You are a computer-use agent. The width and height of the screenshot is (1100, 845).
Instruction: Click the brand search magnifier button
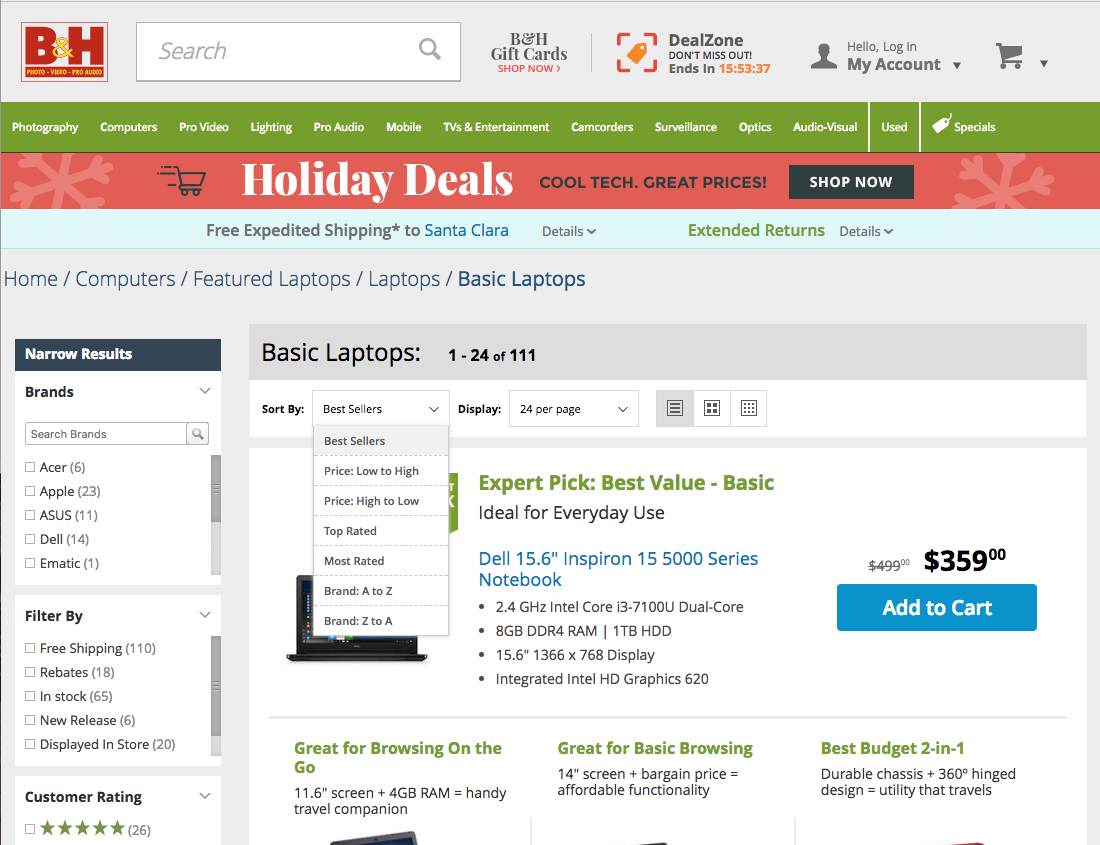tap(198, 434)
